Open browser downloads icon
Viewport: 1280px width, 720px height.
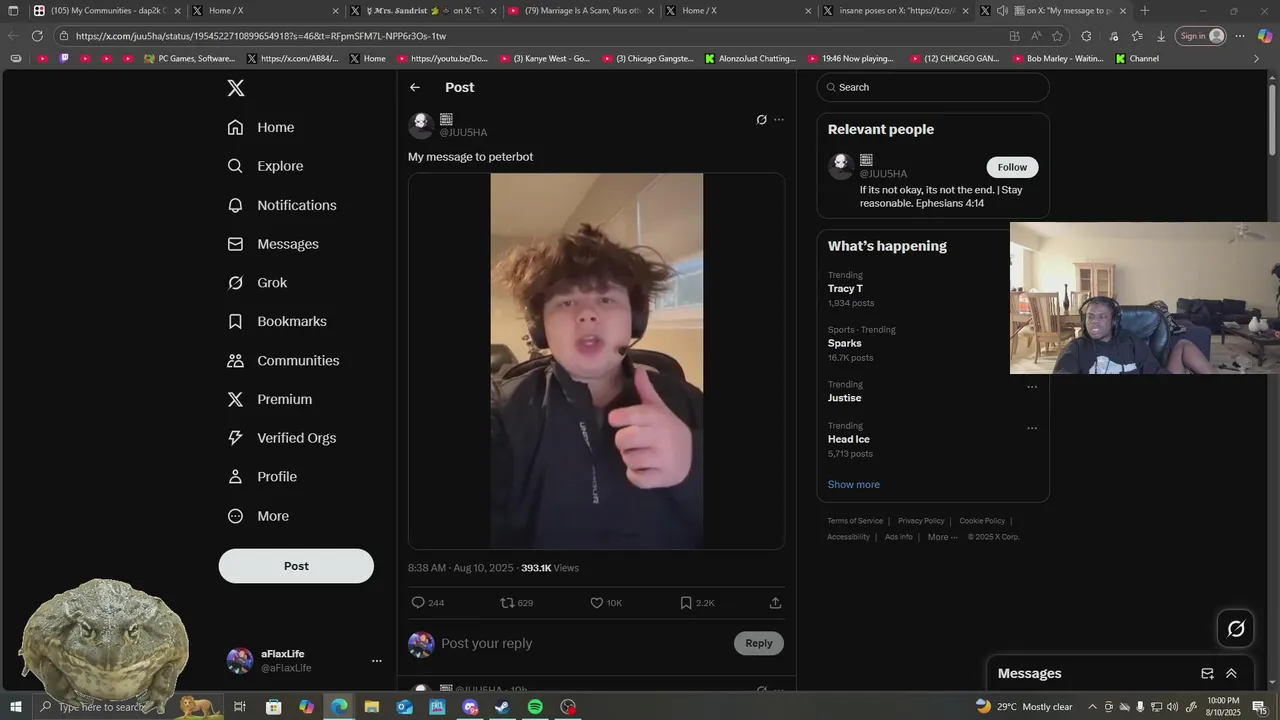tap(1161, 36)
